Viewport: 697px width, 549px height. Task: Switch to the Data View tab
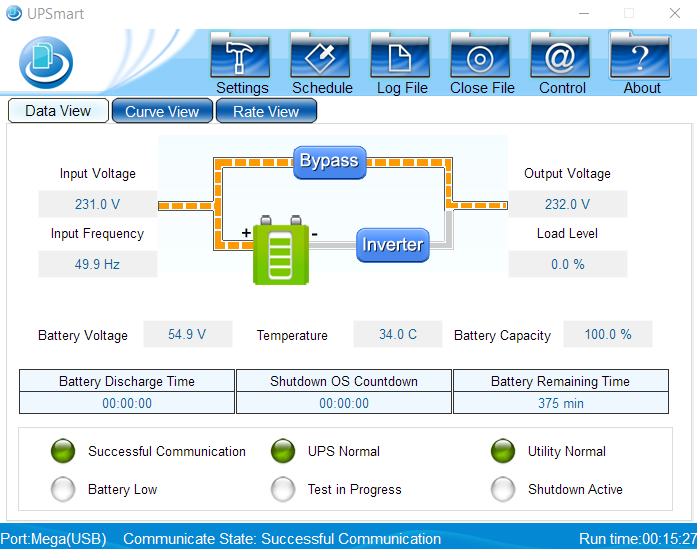(58, 111)
